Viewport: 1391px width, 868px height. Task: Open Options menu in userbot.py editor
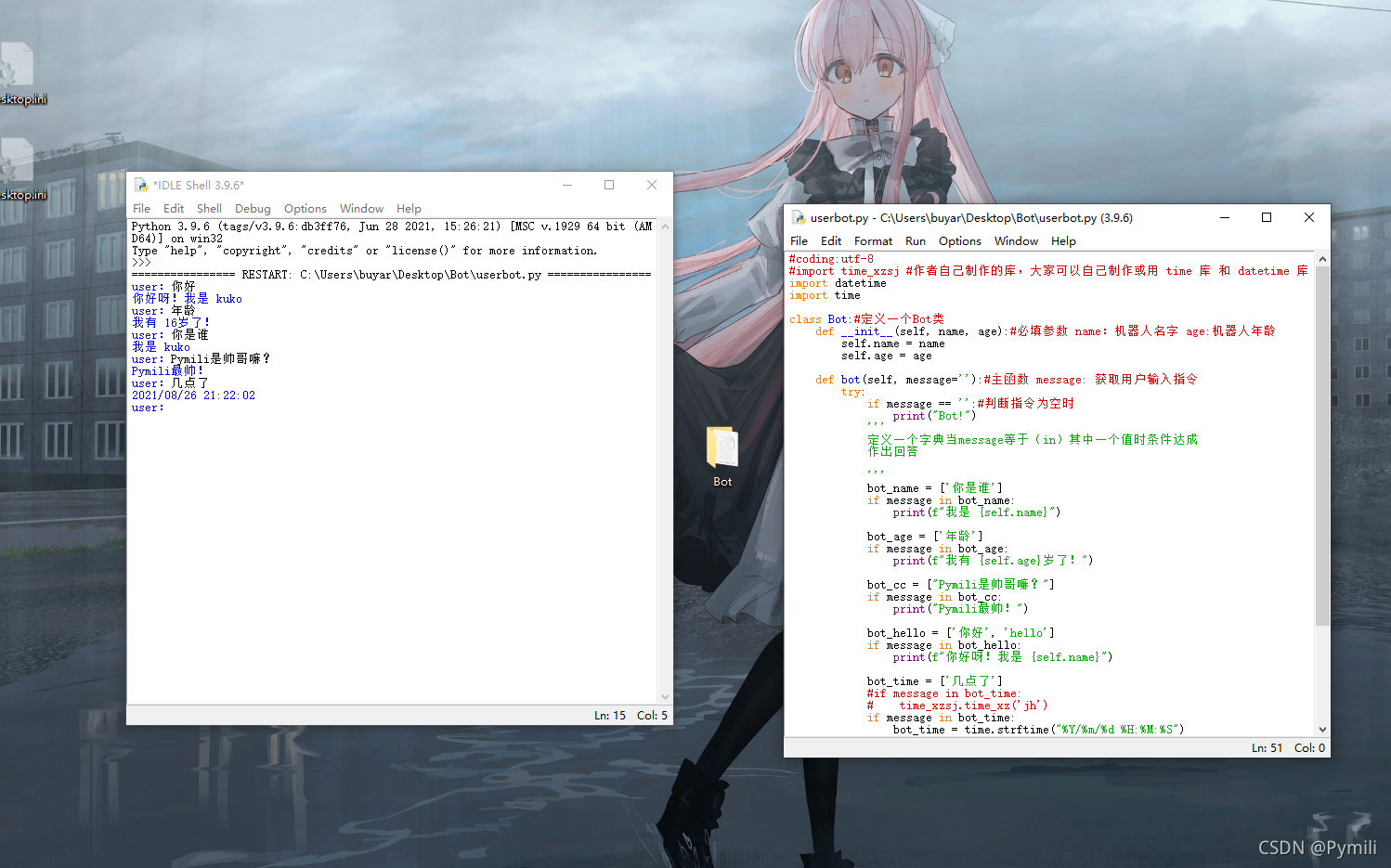[960, 241]
